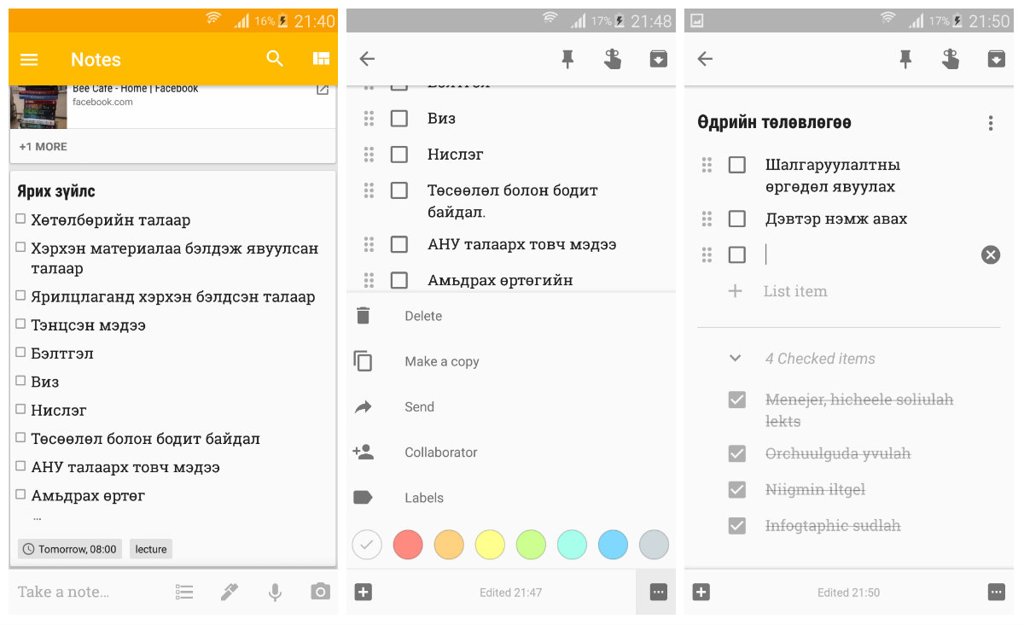This screenshot has width=1024, height=625.
Task: Add a photo note with the camera icon
Action: click(320, 592)
